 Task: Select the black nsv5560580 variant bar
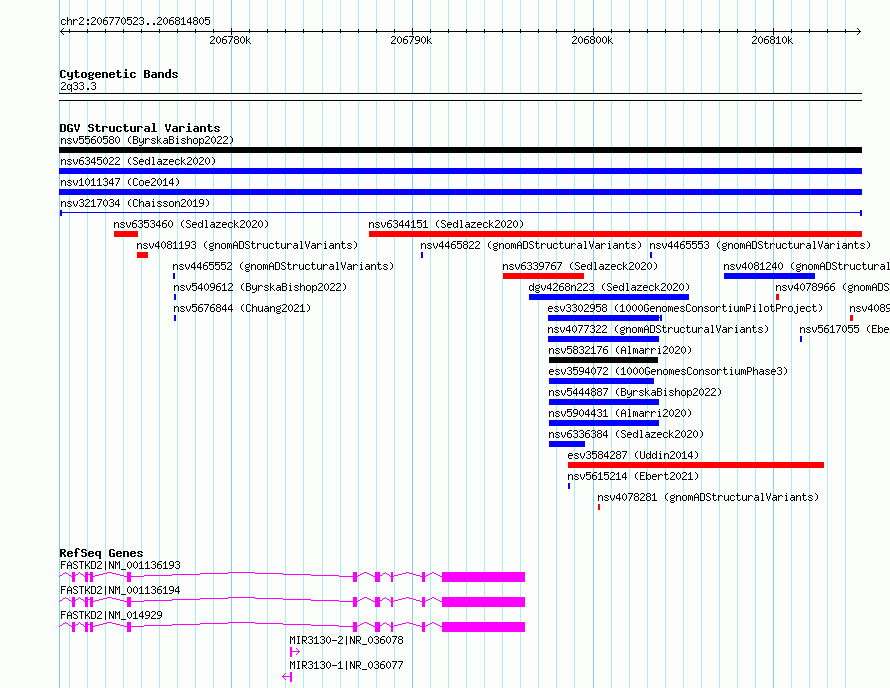pyautogui.click(x=460, y=150)
